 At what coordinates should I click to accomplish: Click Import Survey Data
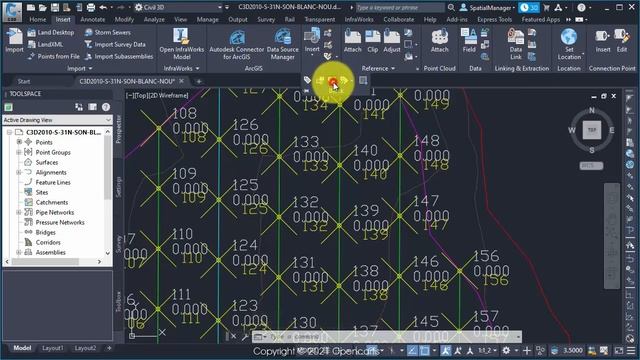pyautogui.click(x=115, y=44)
